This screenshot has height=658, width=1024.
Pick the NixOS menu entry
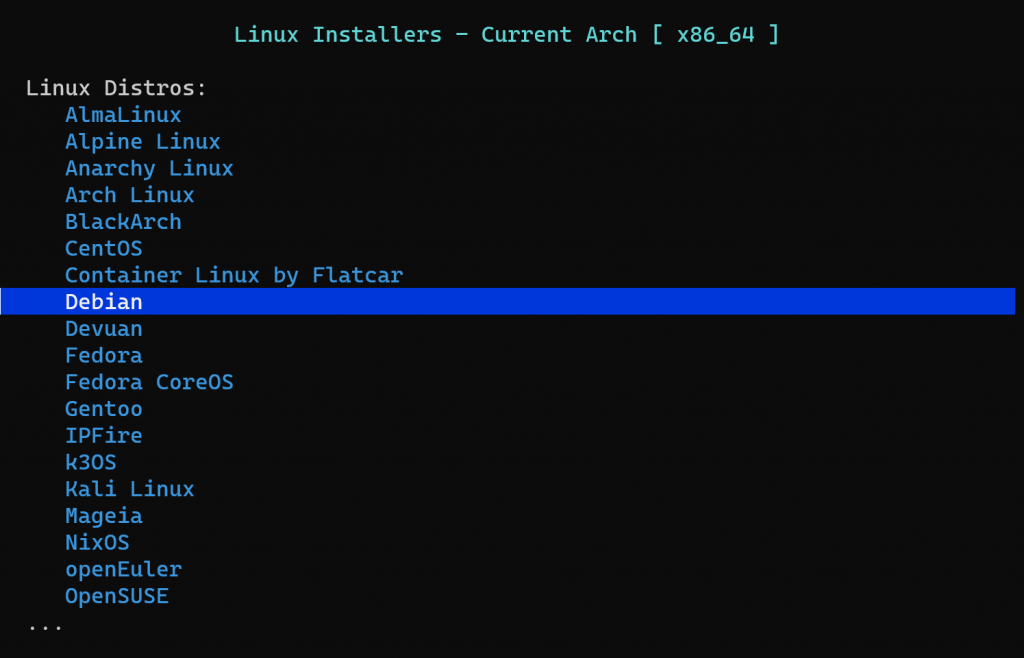pos(97,543)
